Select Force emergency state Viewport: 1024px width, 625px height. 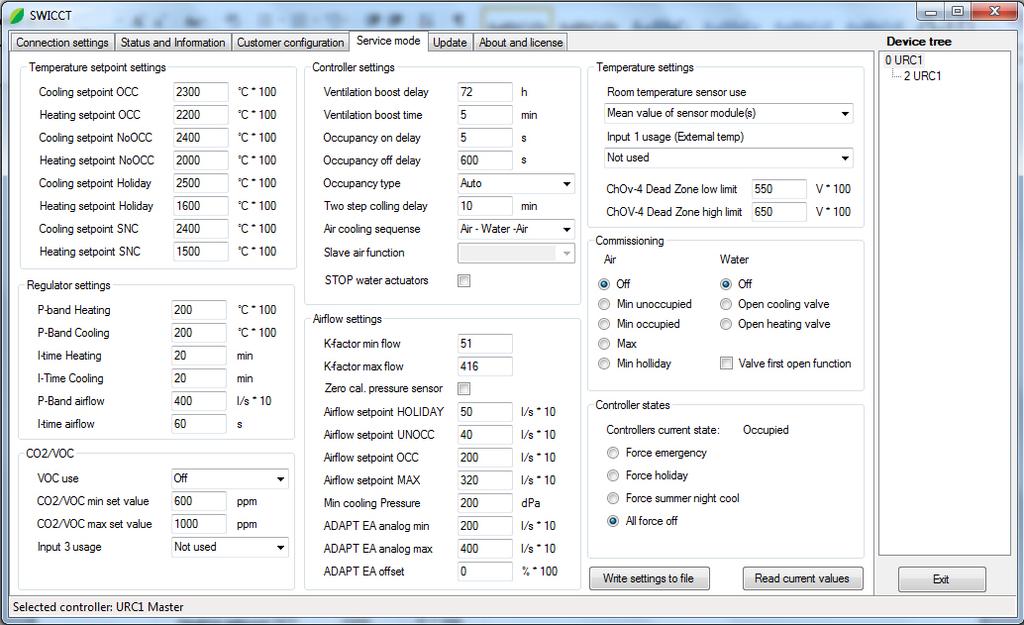click(613, 453)
